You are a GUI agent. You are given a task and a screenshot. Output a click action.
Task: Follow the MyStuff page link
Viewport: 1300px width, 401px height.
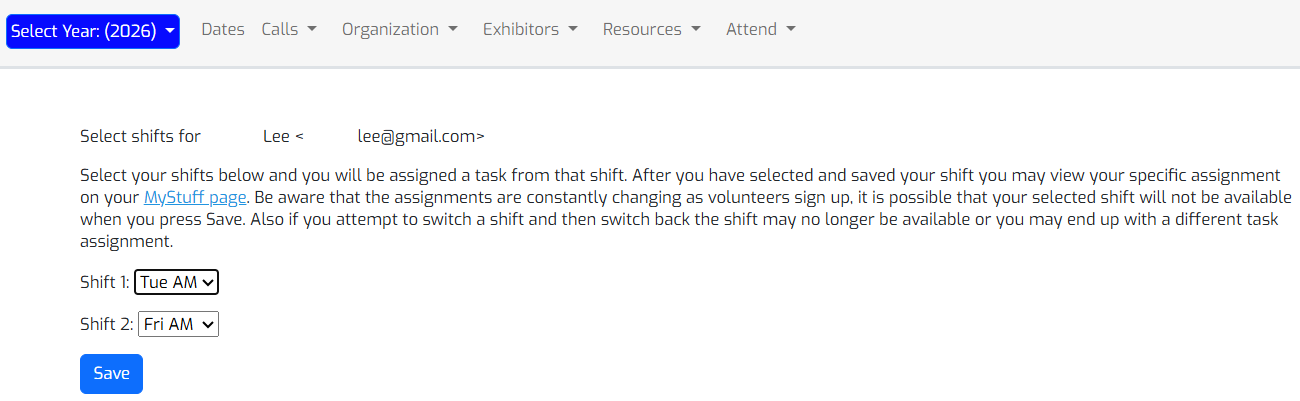[195, 197]
